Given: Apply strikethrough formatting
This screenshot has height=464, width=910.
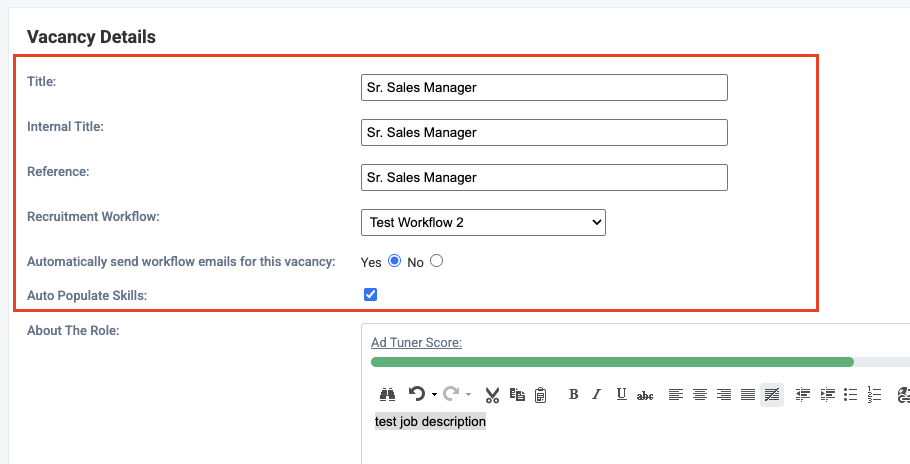Looking at the screenshot, I should click(x=645, y=395).
